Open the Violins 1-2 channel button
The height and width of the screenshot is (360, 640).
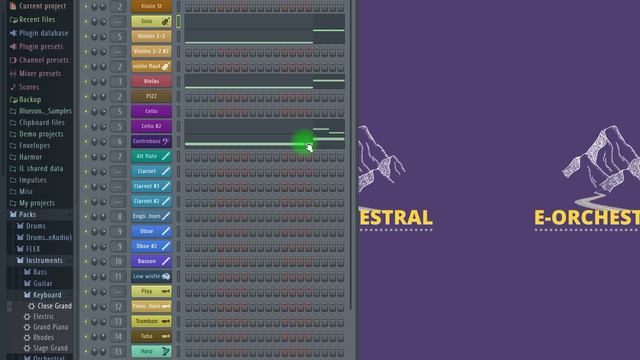coord(151,36)
